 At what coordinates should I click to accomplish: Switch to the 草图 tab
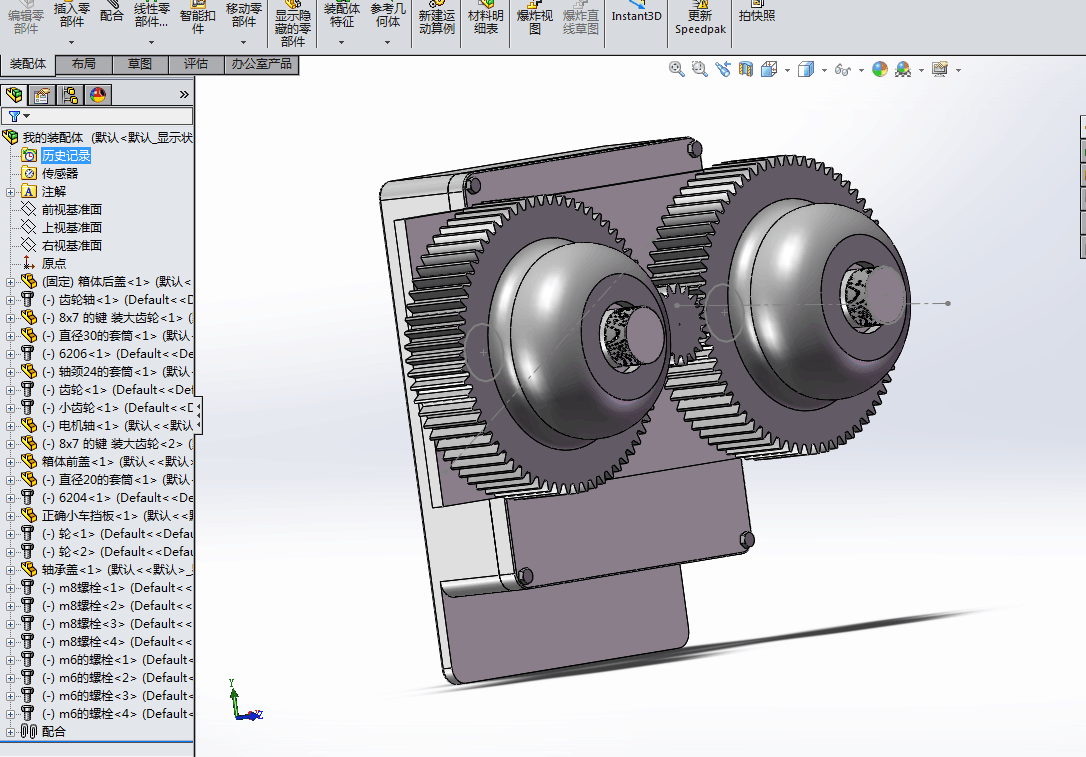coord(140,64)
